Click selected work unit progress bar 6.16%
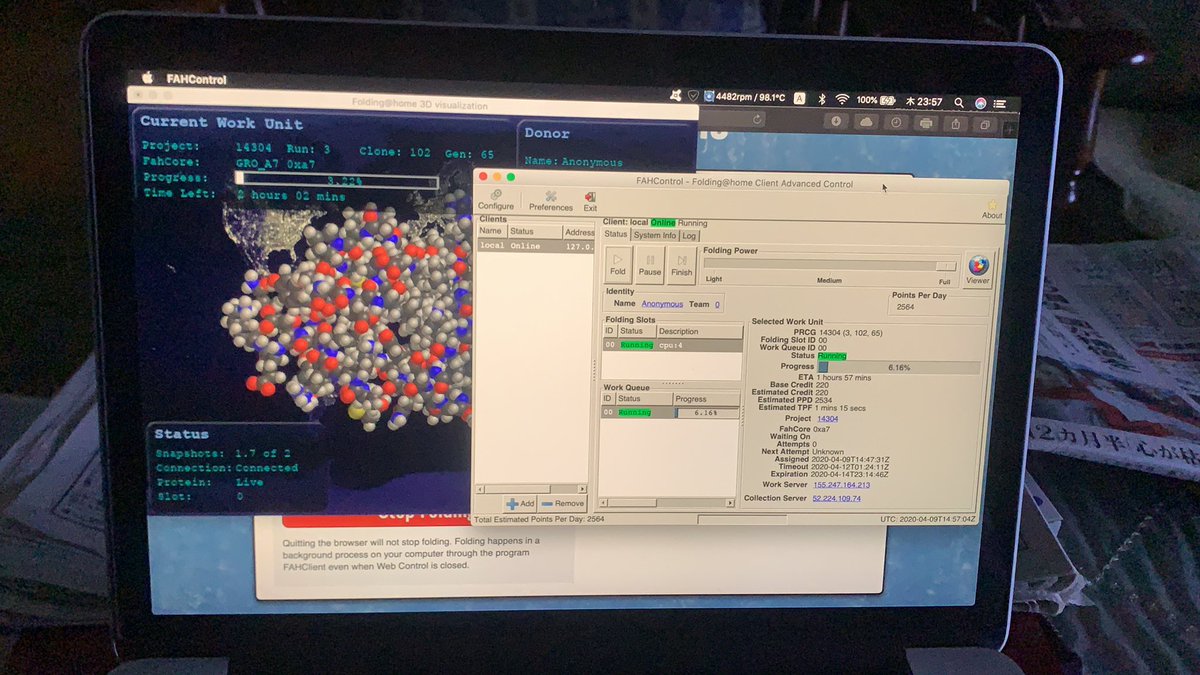 pyautogui.click(x=898, y=367)
